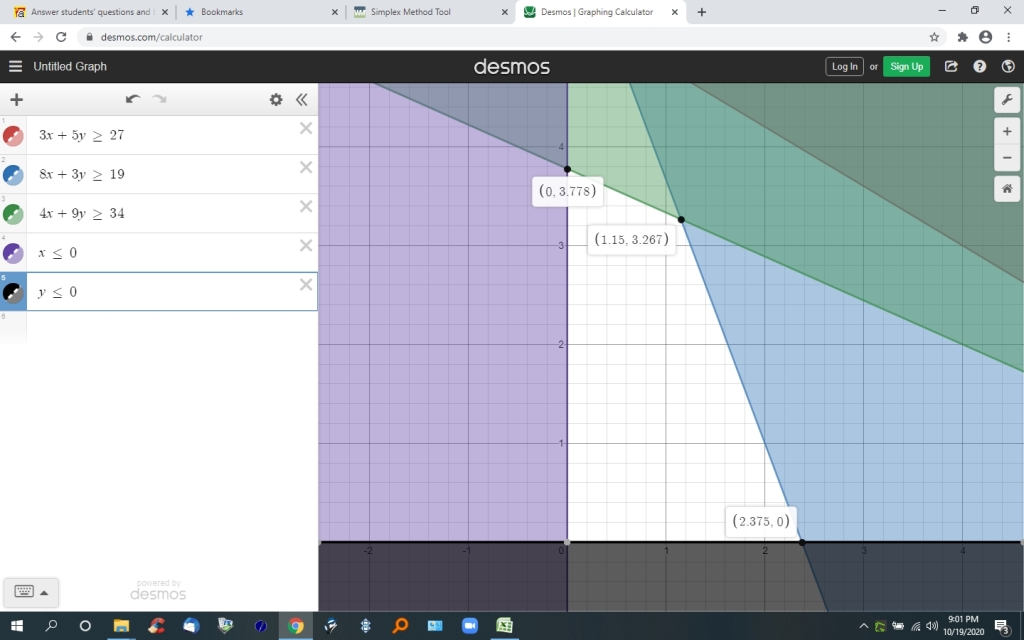Open the Chrome three-dot menu

point(1009,37)
